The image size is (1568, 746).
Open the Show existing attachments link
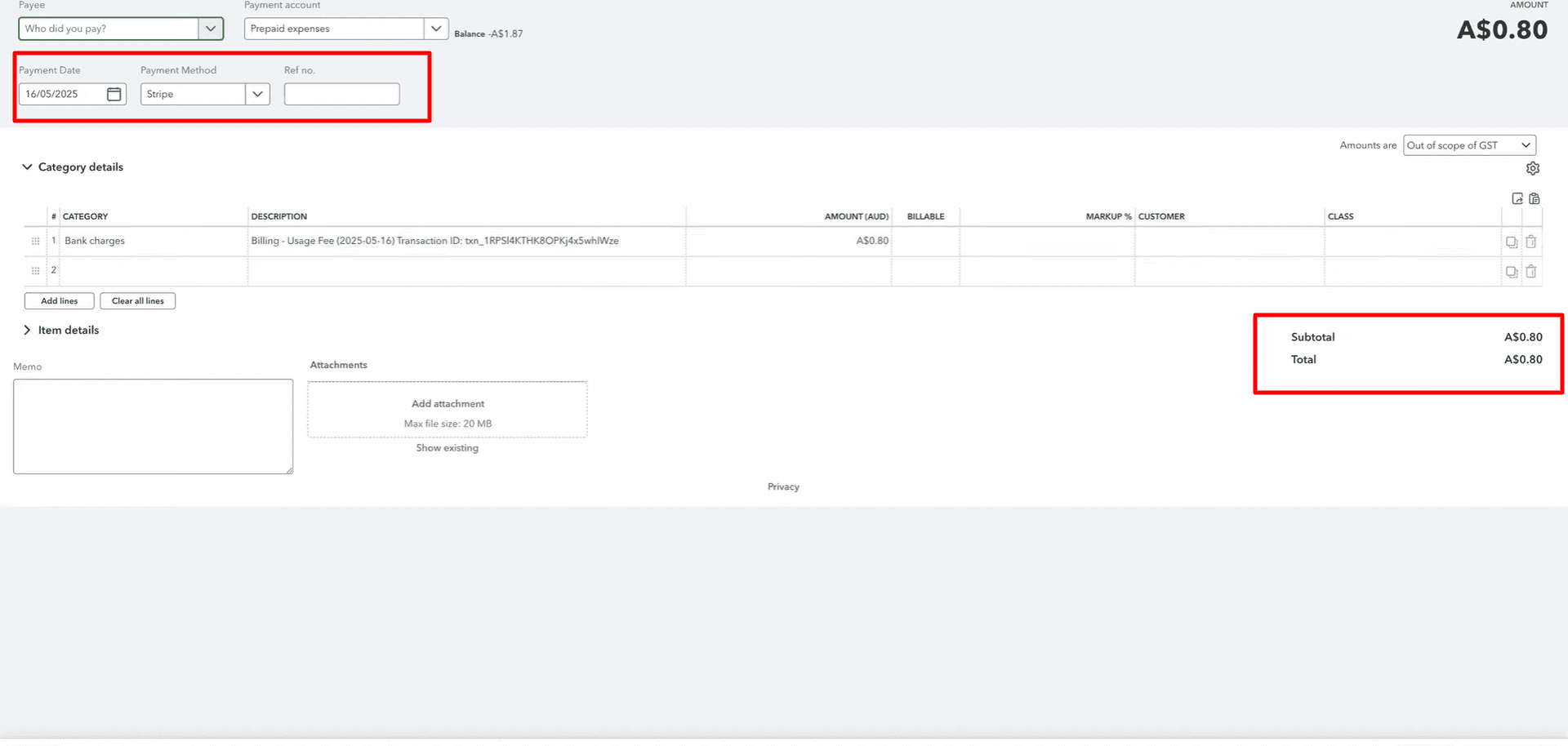coord(447,448)
